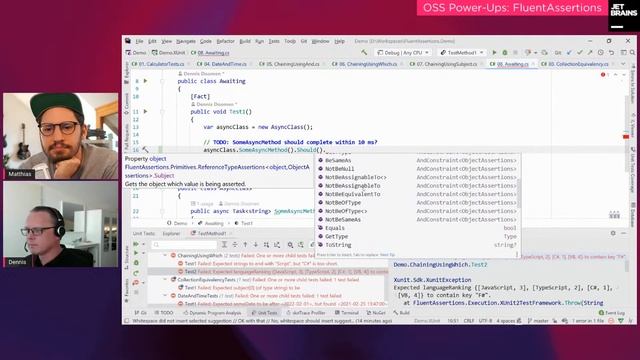Hide unit tests panel with minimize dash
The image size is (640, 360).
pos(624,233)
